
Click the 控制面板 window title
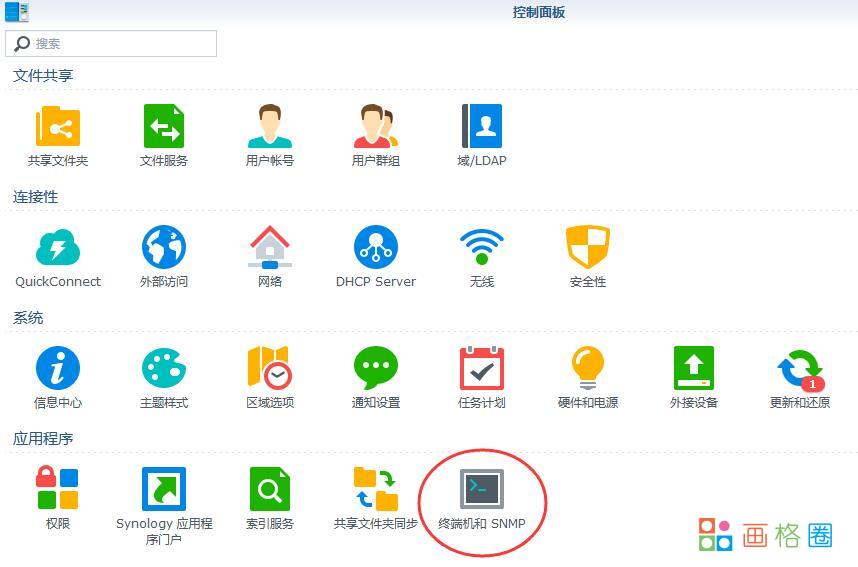coord(539,12)
